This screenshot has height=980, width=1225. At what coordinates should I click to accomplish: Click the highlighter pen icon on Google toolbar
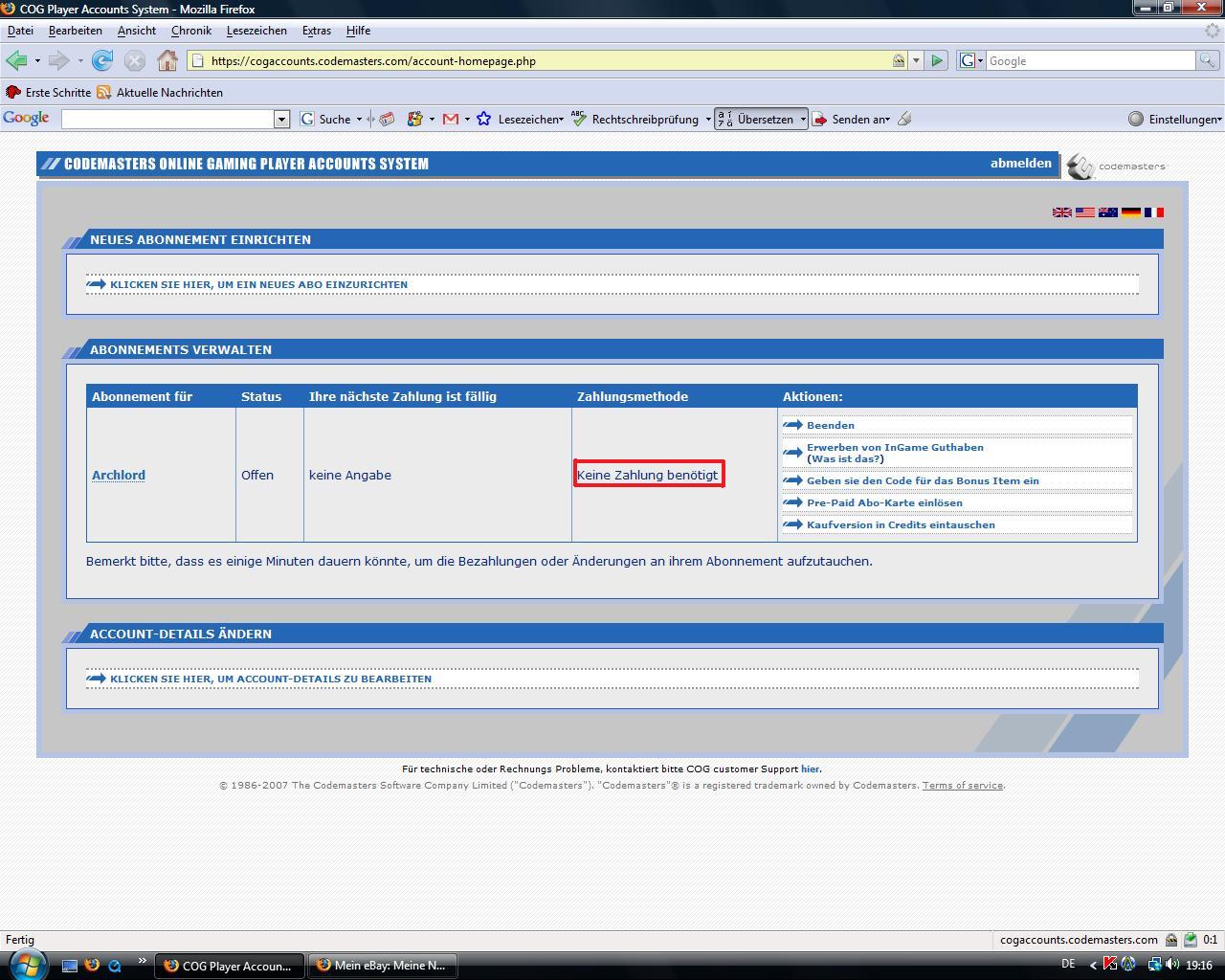(904, 119)
